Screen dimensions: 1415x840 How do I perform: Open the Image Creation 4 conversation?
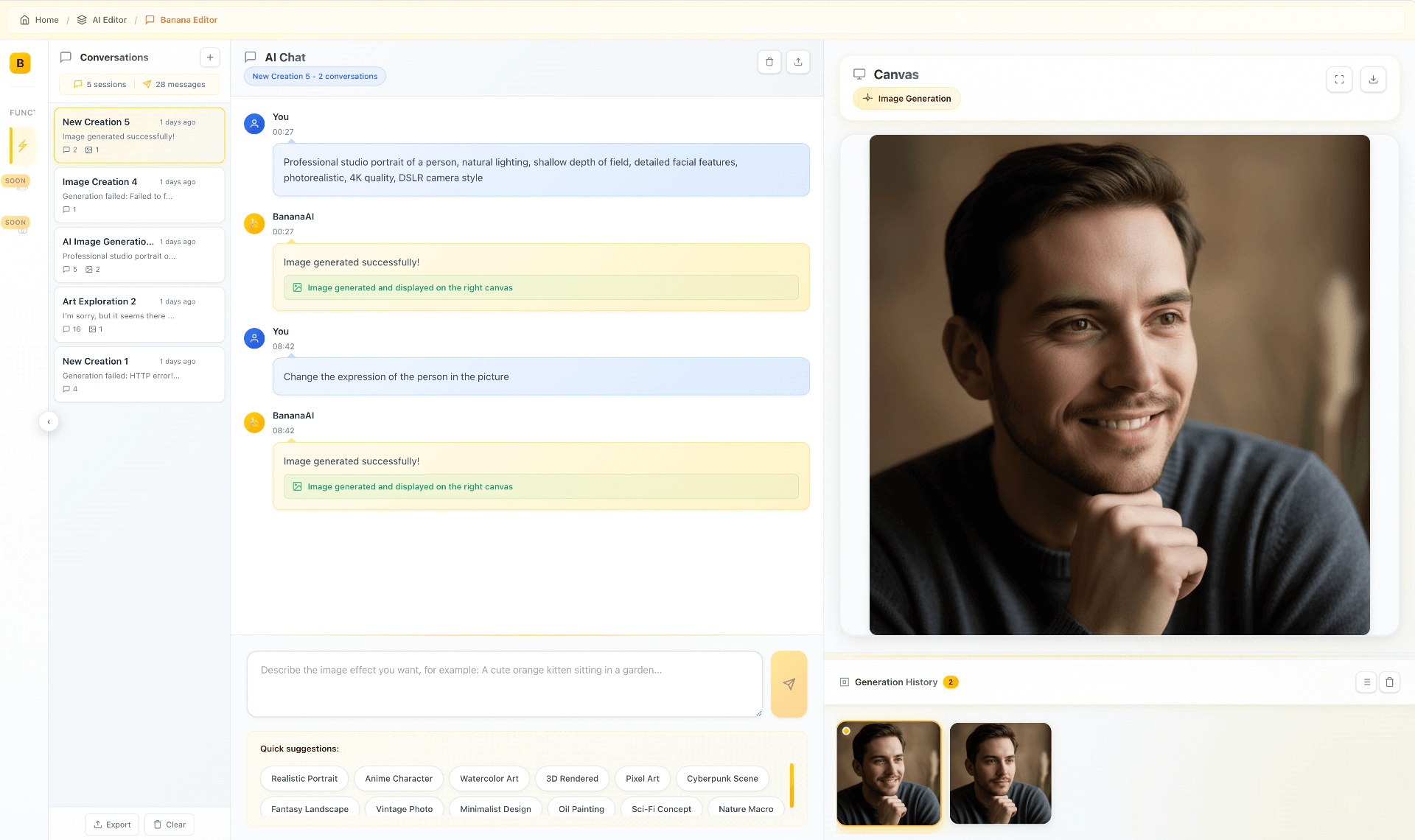pyautogui.click(x=139, y=195)
